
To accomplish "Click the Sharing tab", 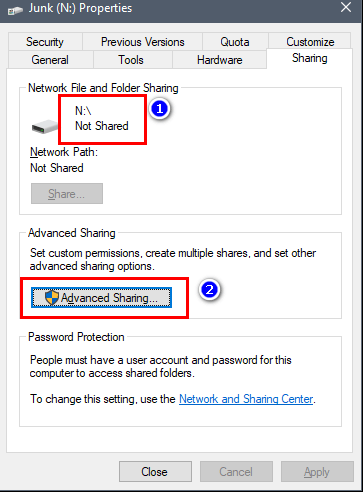I will (310, 58).
